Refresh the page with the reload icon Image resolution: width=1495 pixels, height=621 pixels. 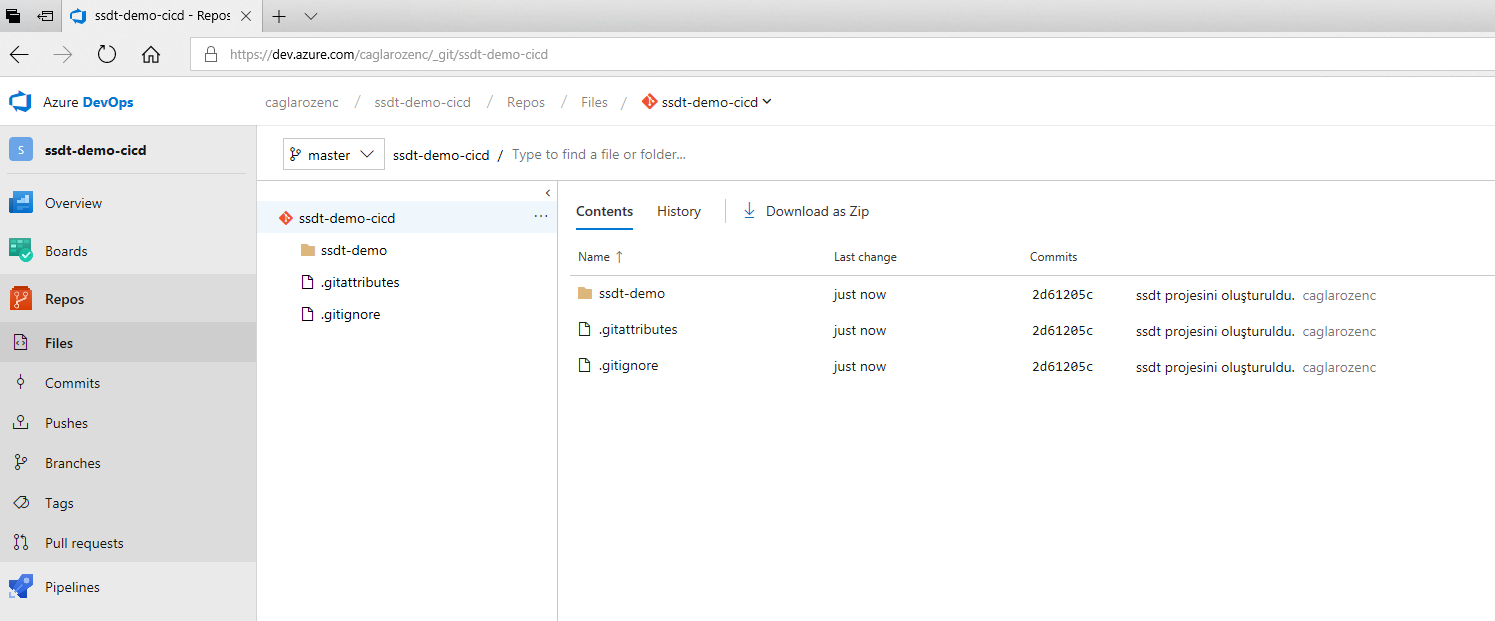tap(107, 55)
